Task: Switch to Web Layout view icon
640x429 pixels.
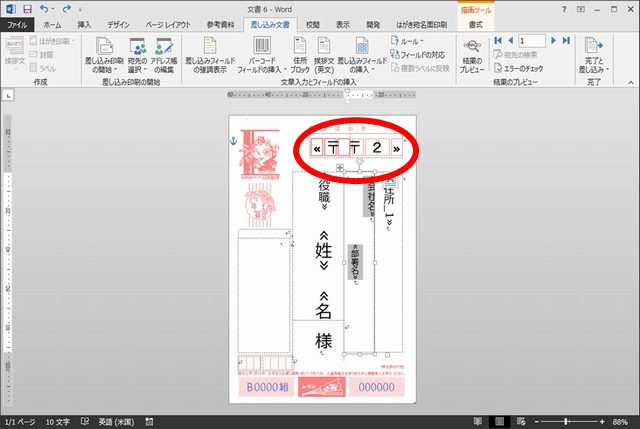Action: (521, 421)
